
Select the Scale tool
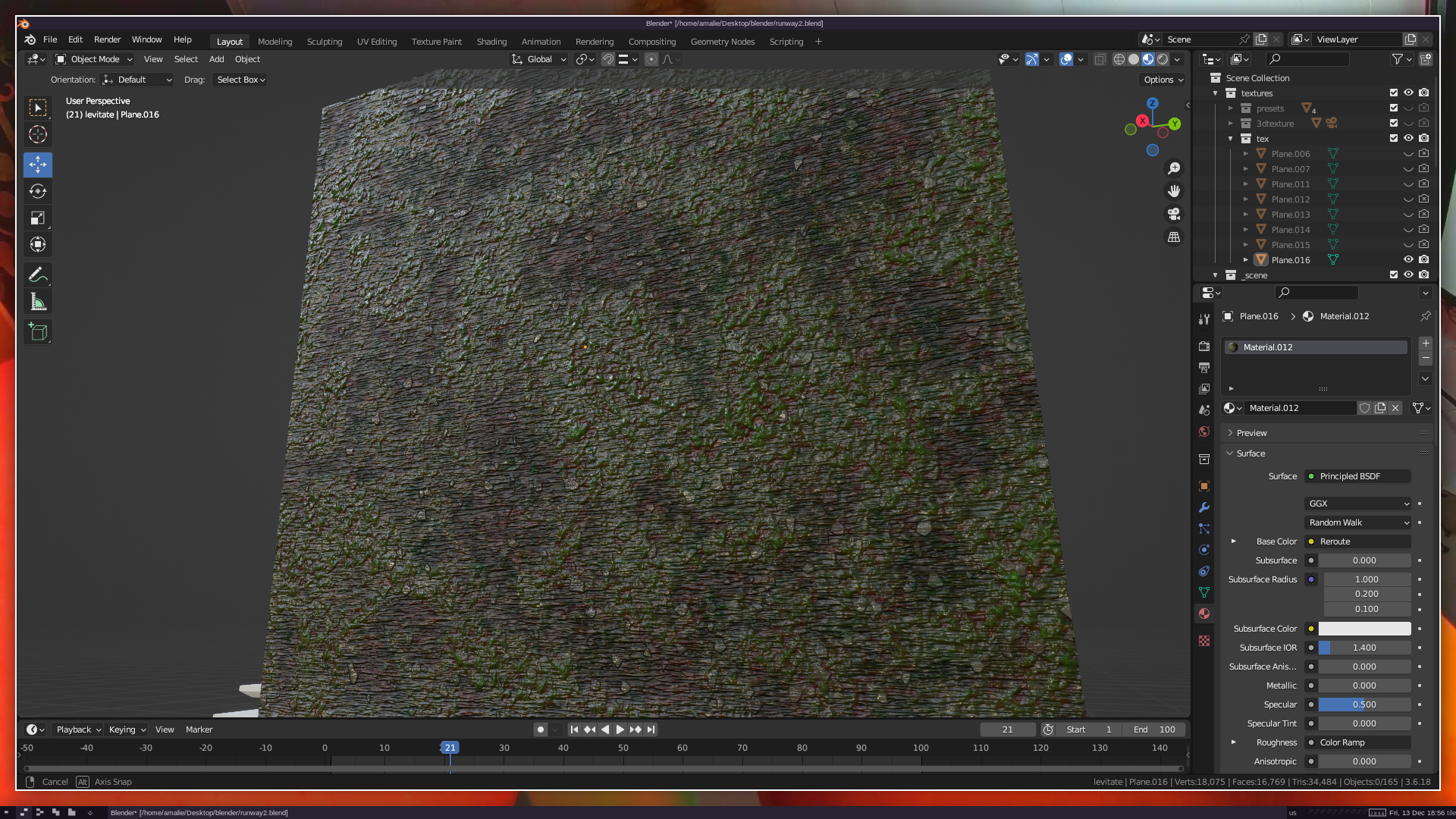coord(38,218)
